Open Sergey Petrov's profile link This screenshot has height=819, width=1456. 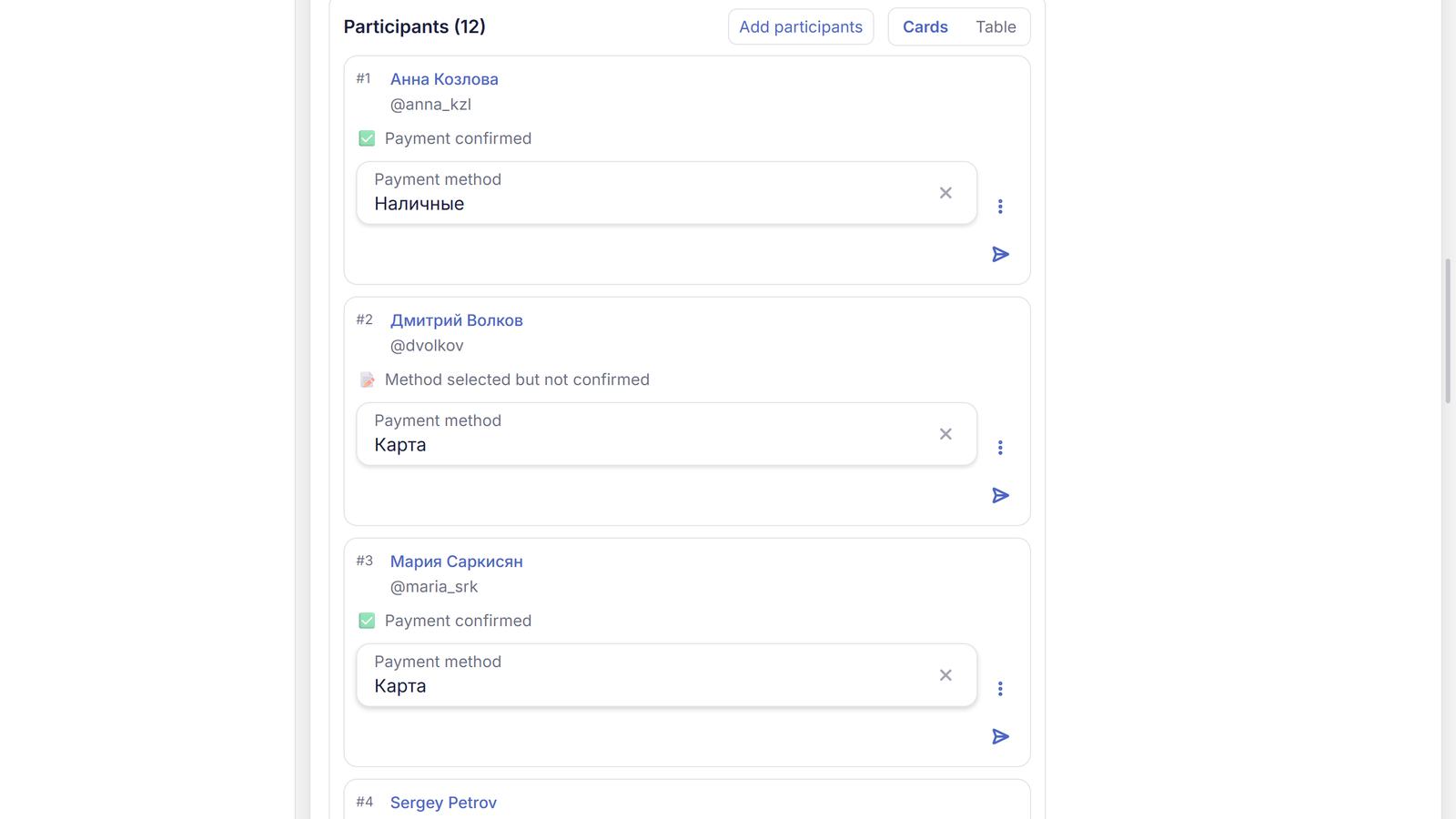(x=443, y=803)
